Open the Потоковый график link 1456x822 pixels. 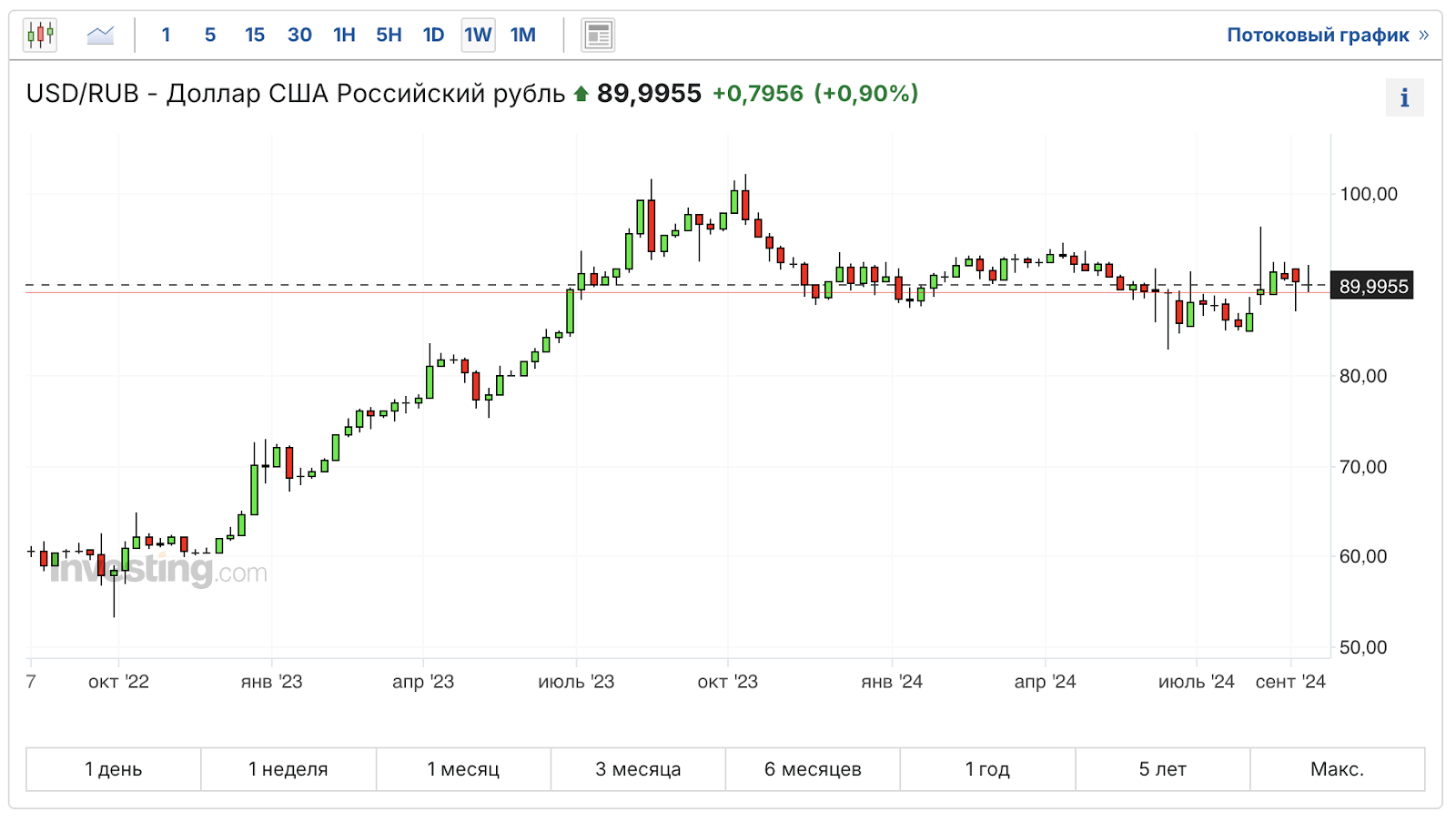click(1328, 36)
